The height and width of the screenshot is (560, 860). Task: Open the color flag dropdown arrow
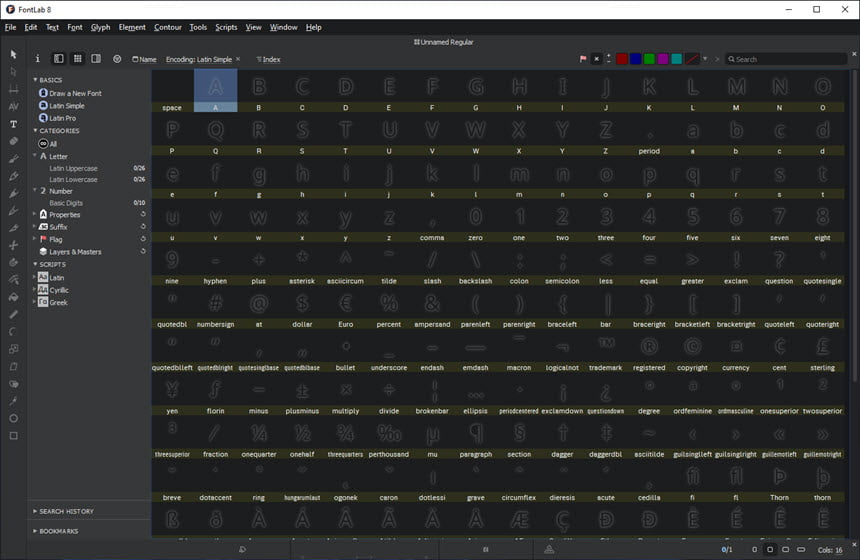705,59
